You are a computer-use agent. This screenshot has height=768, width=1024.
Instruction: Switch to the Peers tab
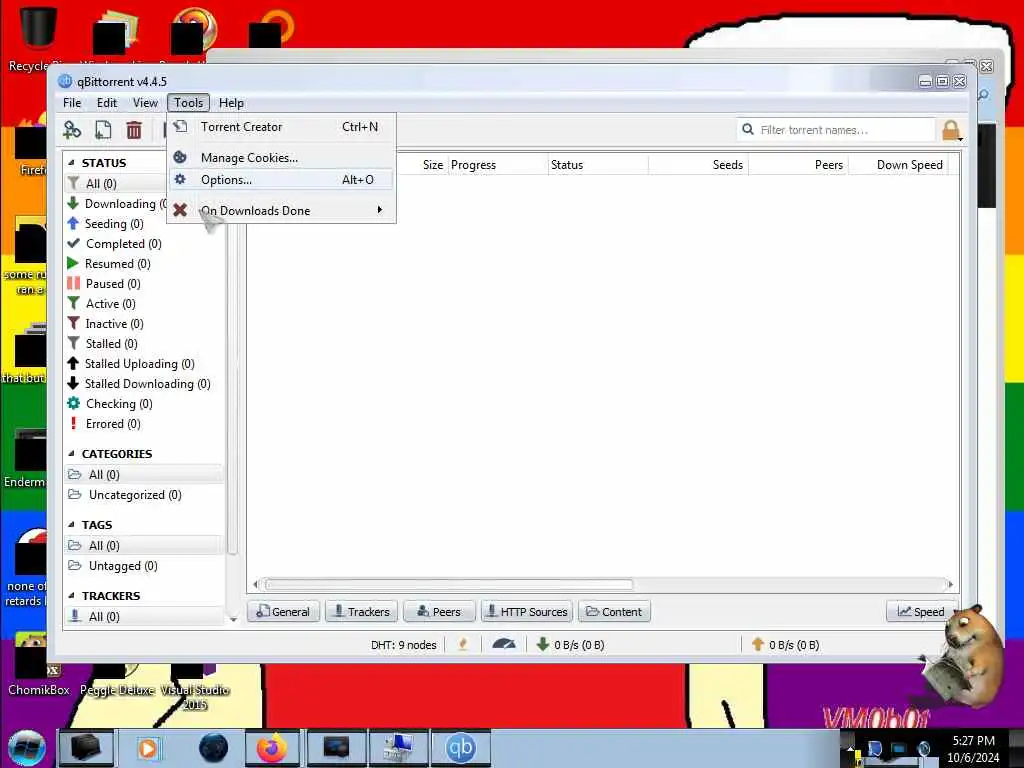440,612
